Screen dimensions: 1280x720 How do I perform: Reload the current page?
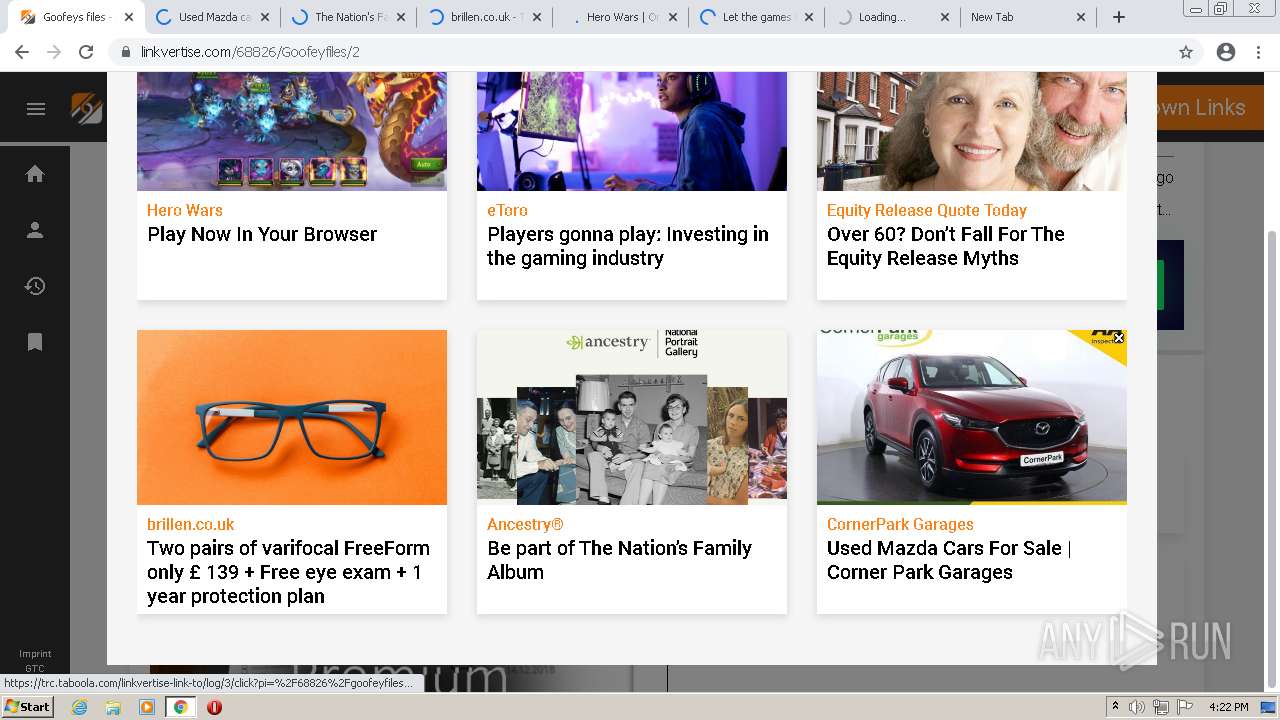[x=86, y=52]
